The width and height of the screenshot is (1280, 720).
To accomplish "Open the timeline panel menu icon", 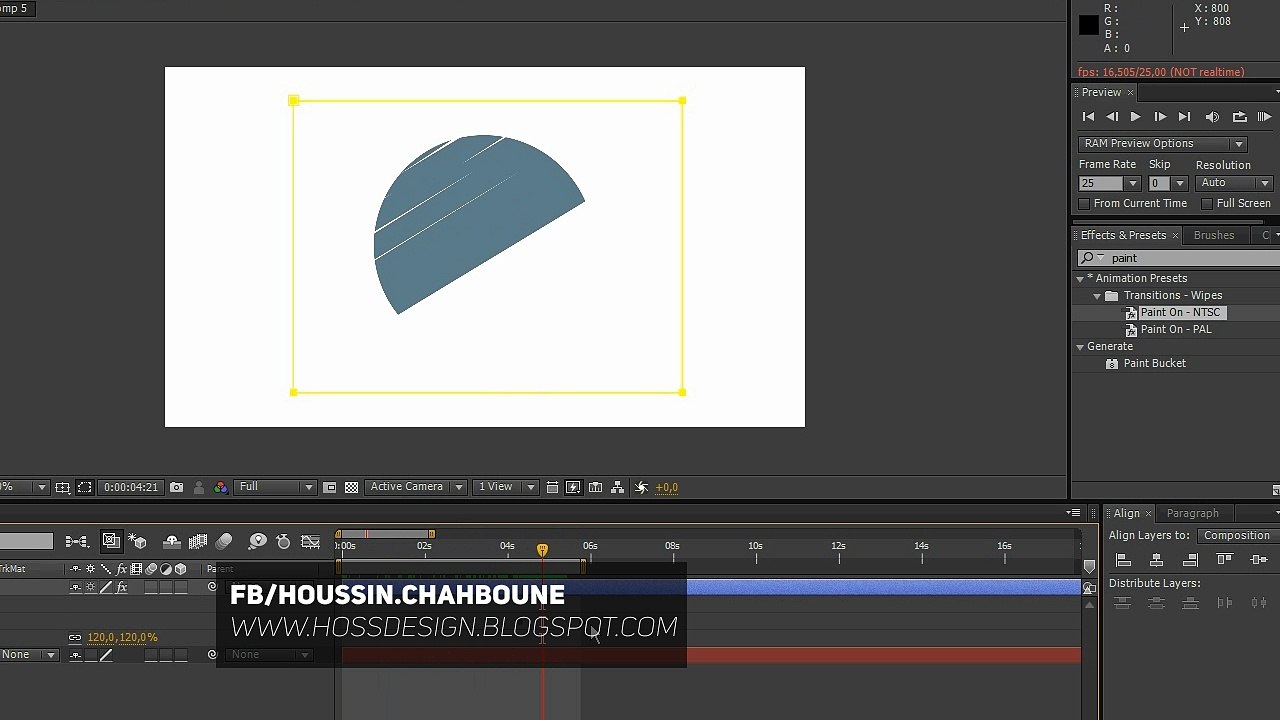I will tap(1074, 513).
